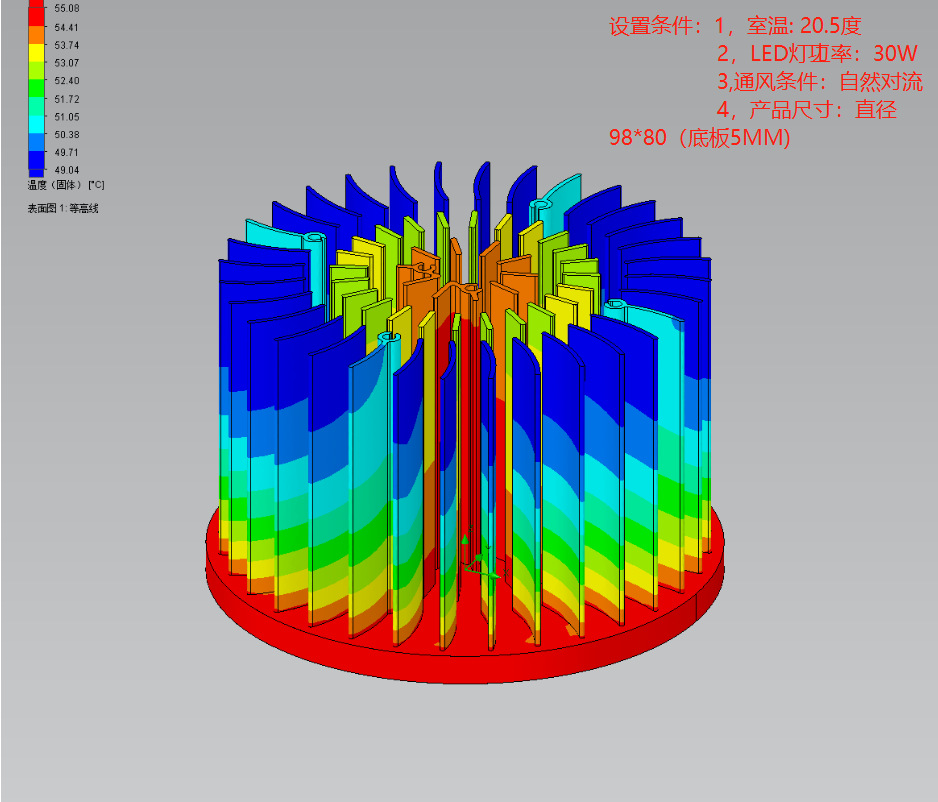Click the legend value 52.40
Image resolution: width=938 pixels, height=802 pixels.
pyautogui.click(x=66, y=81)
